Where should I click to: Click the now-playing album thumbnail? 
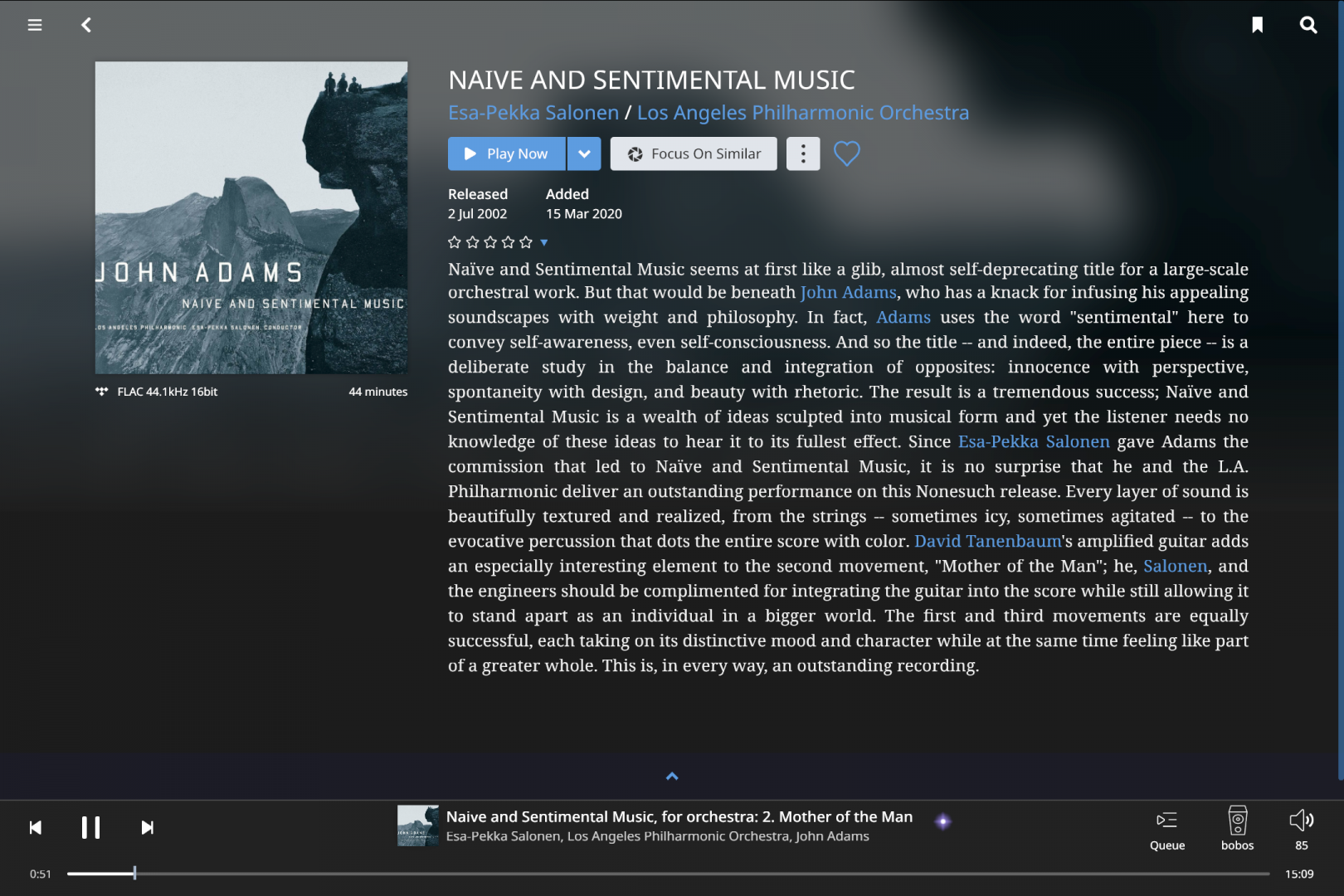(x=418, y=825)
